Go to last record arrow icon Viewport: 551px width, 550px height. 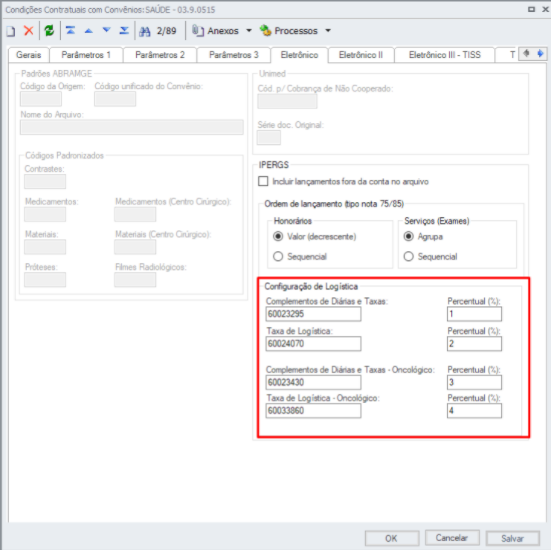[124, 31]
